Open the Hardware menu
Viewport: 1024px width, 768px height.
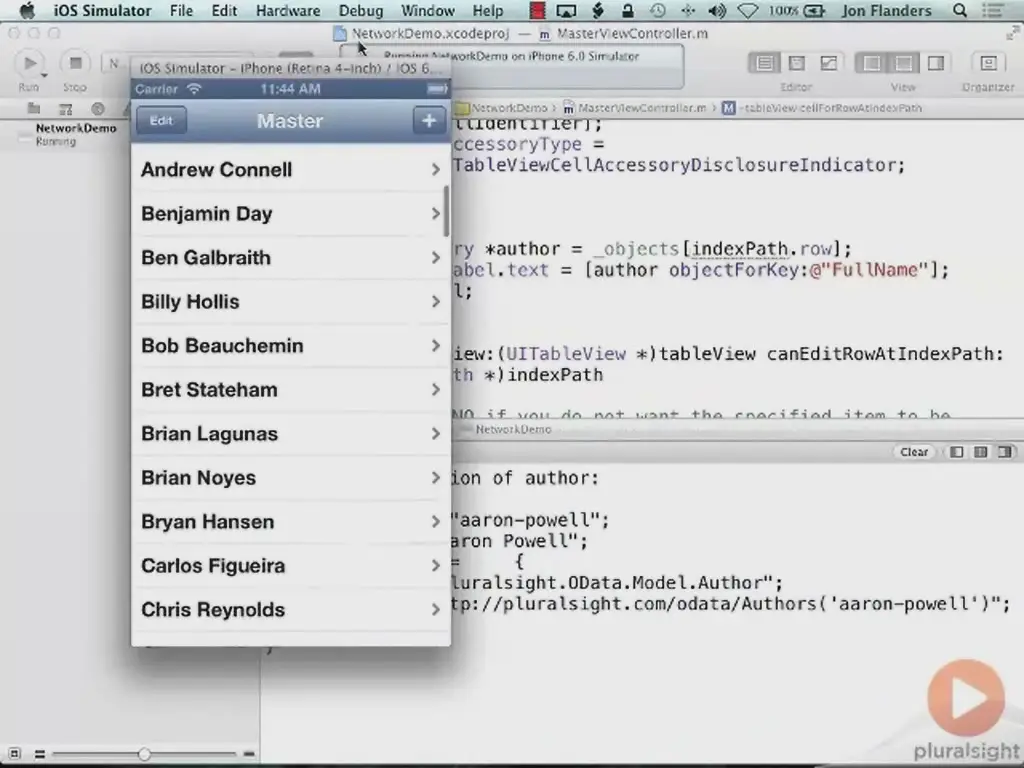[288, 10]
